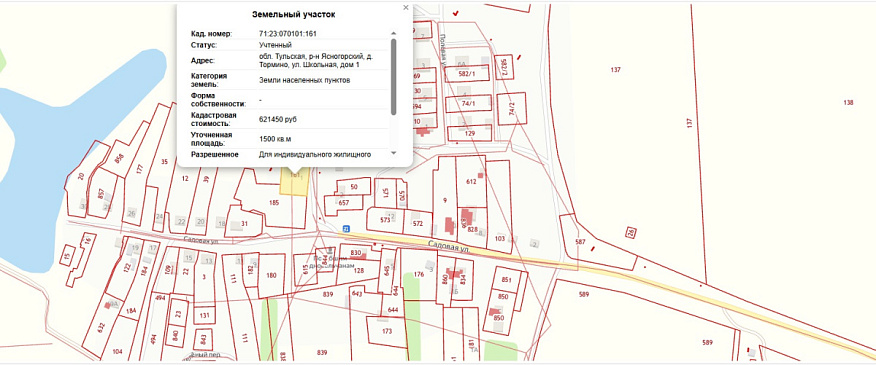Select parcel 173 below parcel 644

(387, 331)
